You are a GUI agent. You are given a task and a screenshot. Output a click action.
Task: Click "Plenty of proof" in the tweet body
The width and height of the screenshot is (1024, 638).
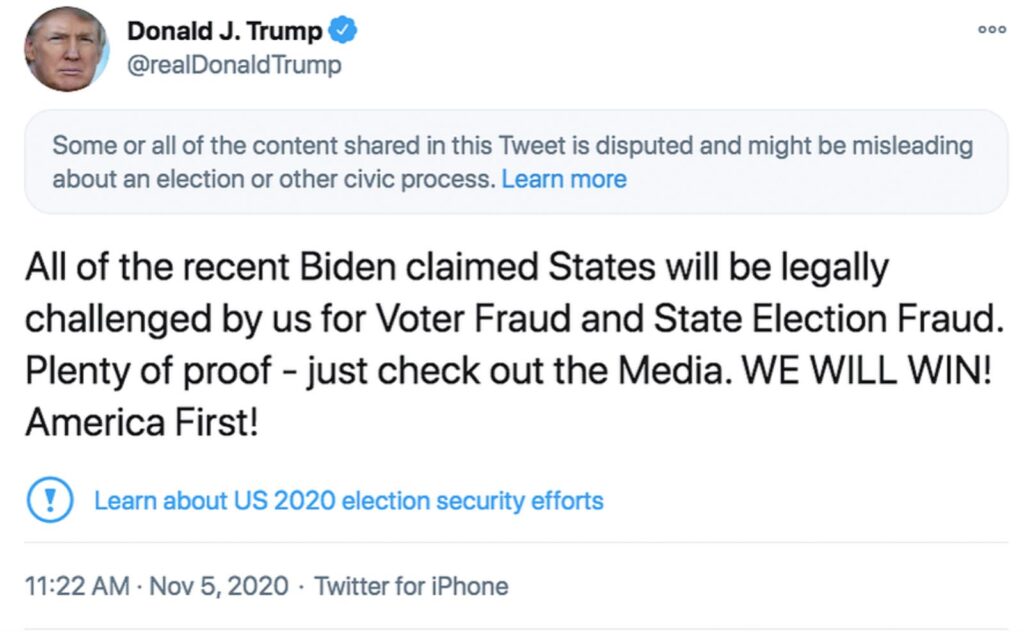[148, 370]
